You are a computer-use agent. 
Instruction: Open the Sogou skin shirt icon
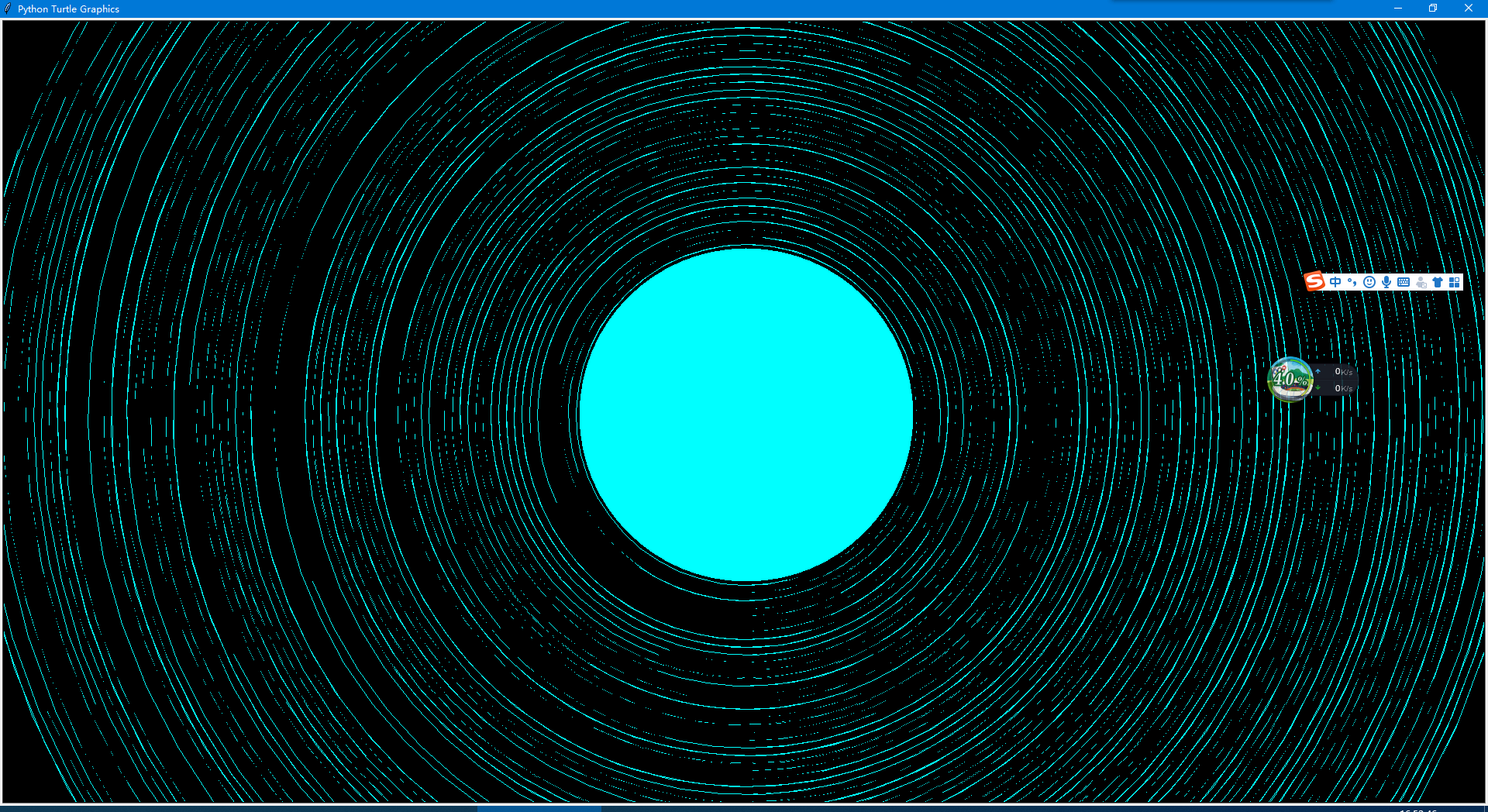point(1438,282)
